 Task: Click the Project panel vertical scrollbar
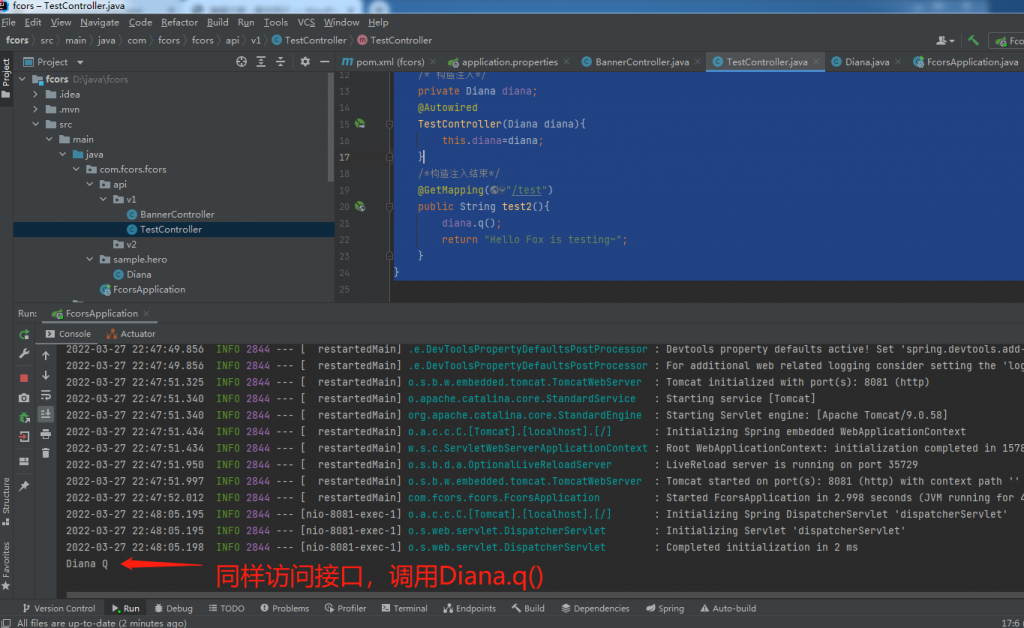point(330,127)
